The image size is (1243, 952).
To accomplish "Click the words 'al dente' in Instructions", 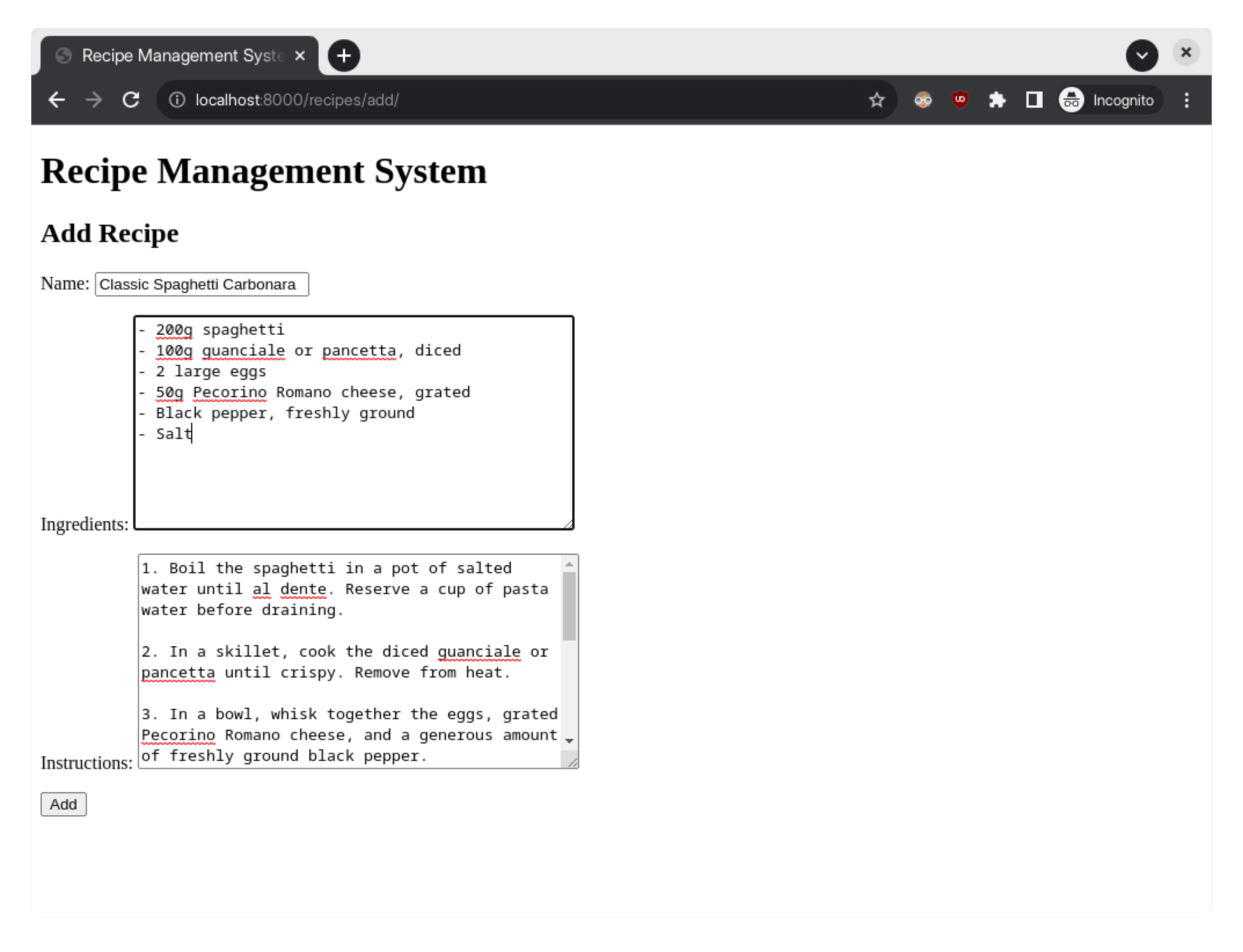I will click(x=290, y=589).
